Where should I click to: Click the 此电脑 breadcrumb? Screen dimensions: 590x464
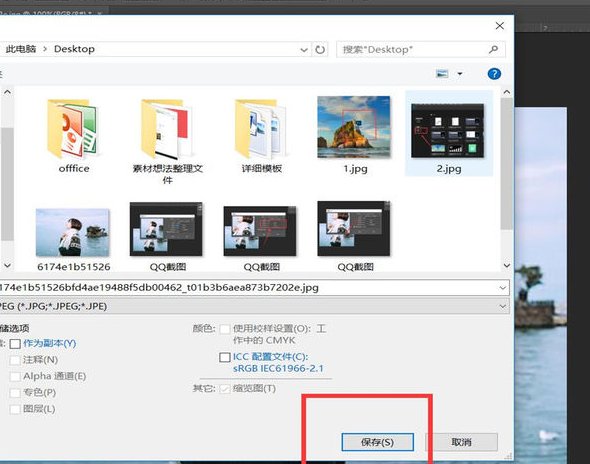(x=21, y=49)
